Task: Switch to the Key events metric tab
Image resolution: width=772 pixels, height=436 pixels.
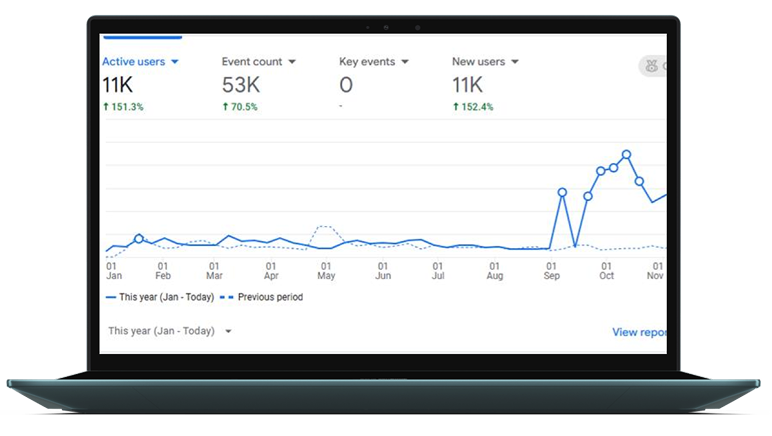Action: (367, 62)
